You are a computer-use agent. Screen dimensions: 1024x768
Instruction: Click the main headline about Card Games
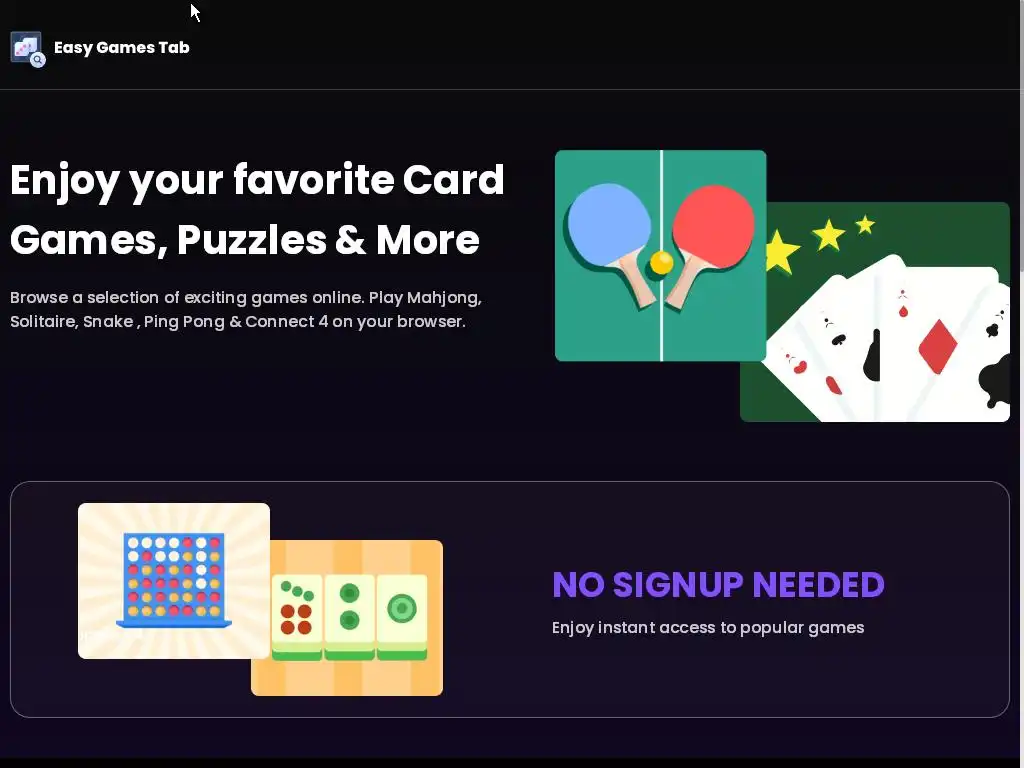pos(257,209)
